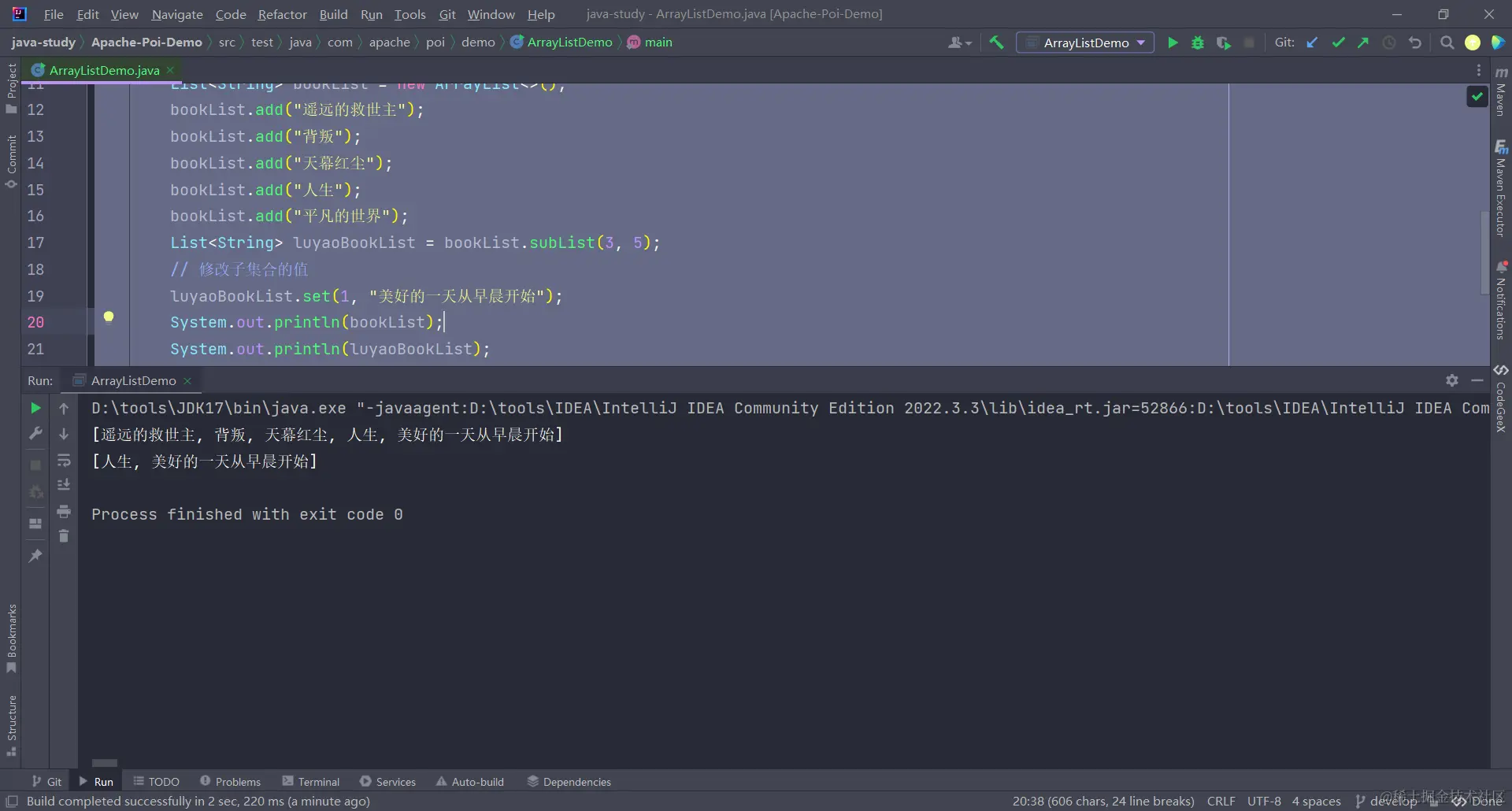Viewport: 1512px width, 811px height.
Task: Close the ArrayListDemo.java editor tab
Action: [170, 70]
